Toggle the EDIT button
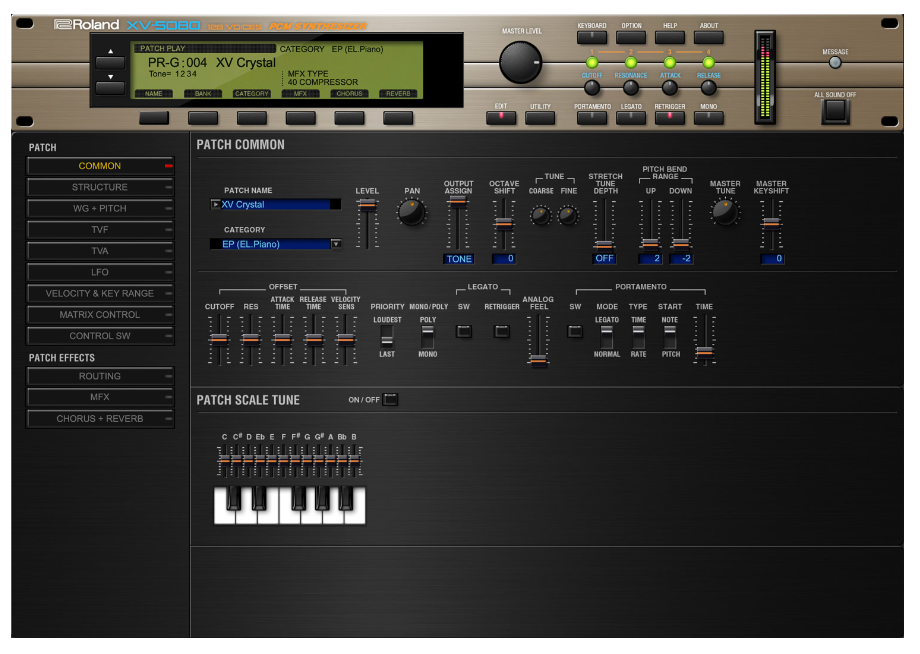The width and height of the screenshot is (920, 654). click(501, 118)
